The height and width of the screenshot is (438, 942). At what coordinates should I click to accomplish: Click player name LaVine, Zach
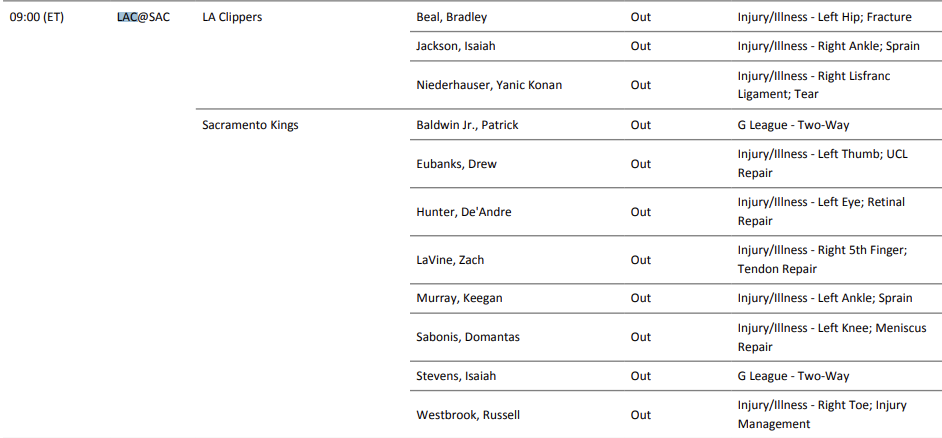(x=450, y=260)
